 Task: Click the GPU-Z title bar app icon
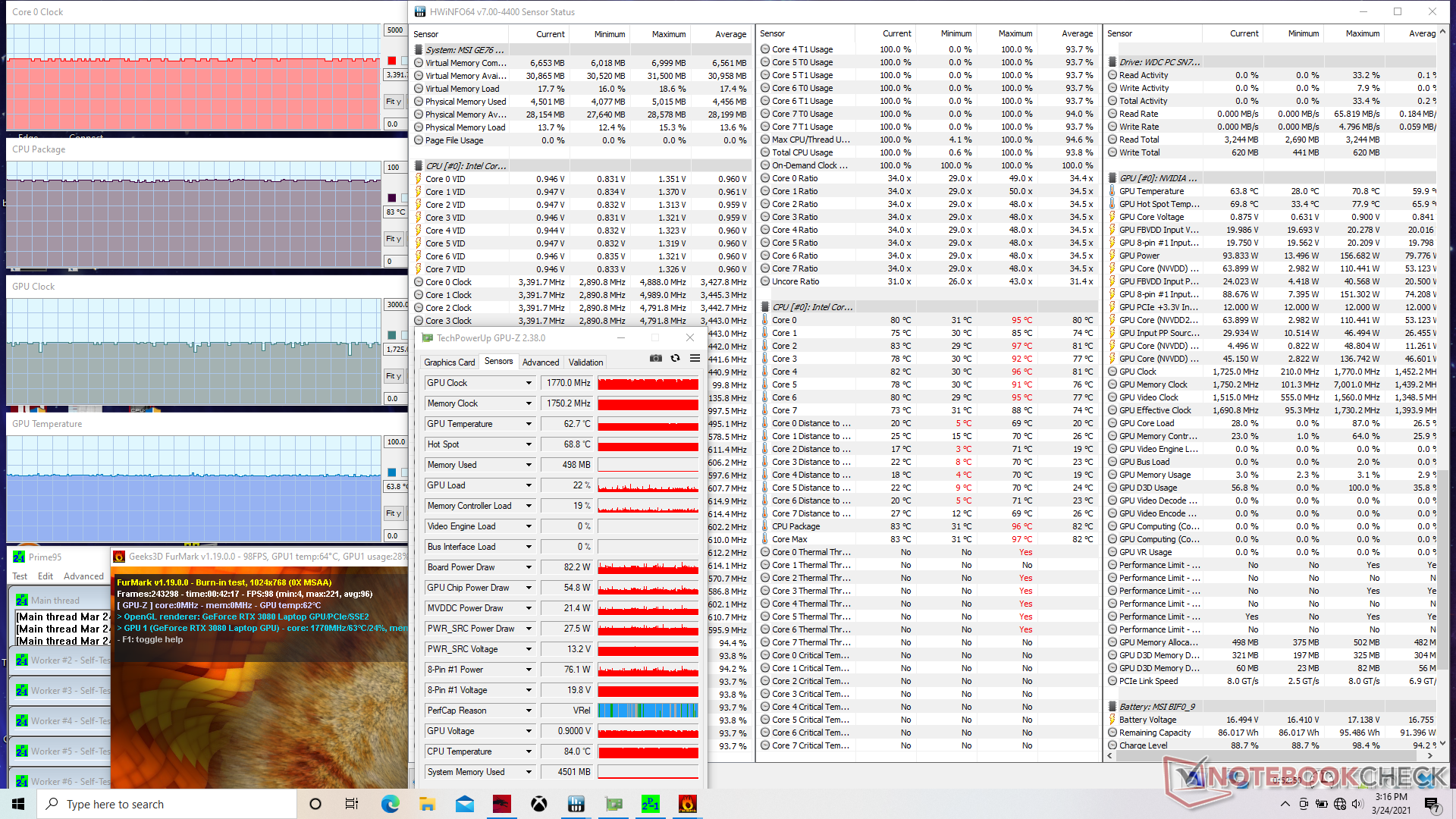pos(428,338)
